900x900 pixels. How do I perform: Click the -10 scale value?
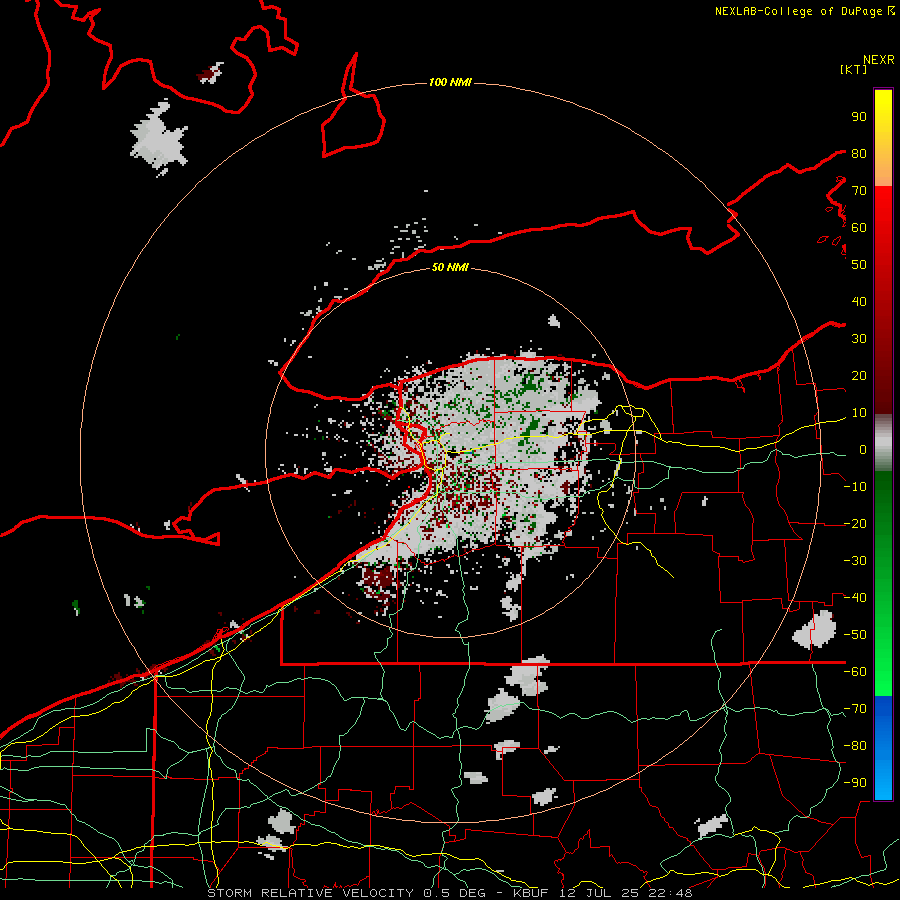[855, 487]
